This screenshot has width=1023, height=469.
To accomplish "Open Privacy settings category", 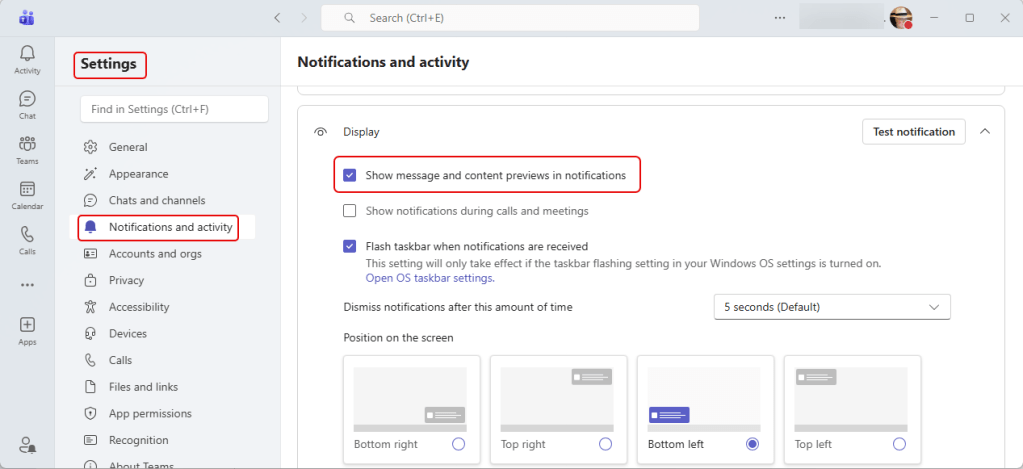I will point(126,280).
